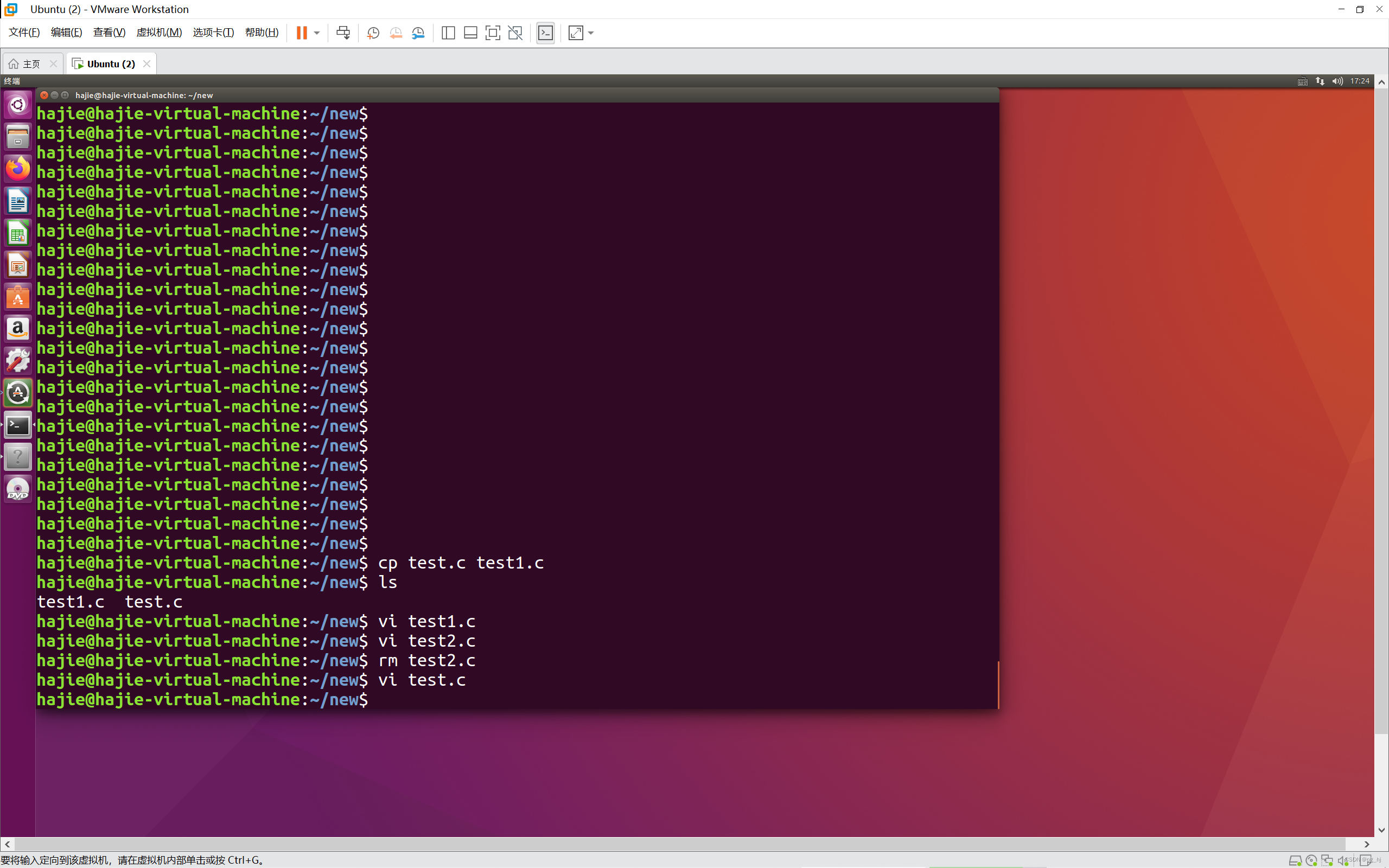Screen dimensions: 1389x868
Task: Close the terminal window with red button
Action: 44,95
